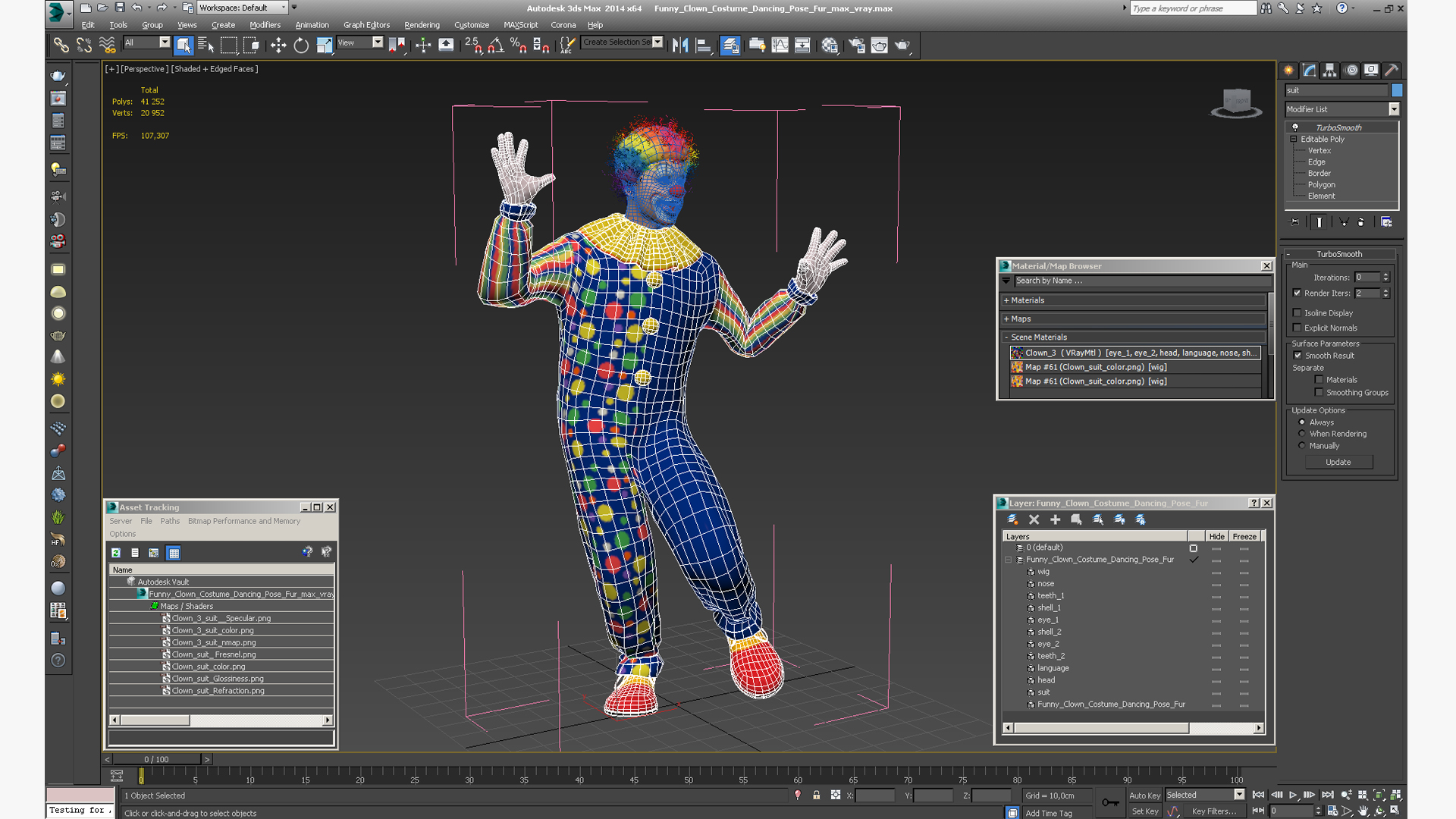Viewport: 1456px width, 819px height.
Task: Click the Iterations spinner arrows
Action: pyautogui.click(x=1385, y=277)
